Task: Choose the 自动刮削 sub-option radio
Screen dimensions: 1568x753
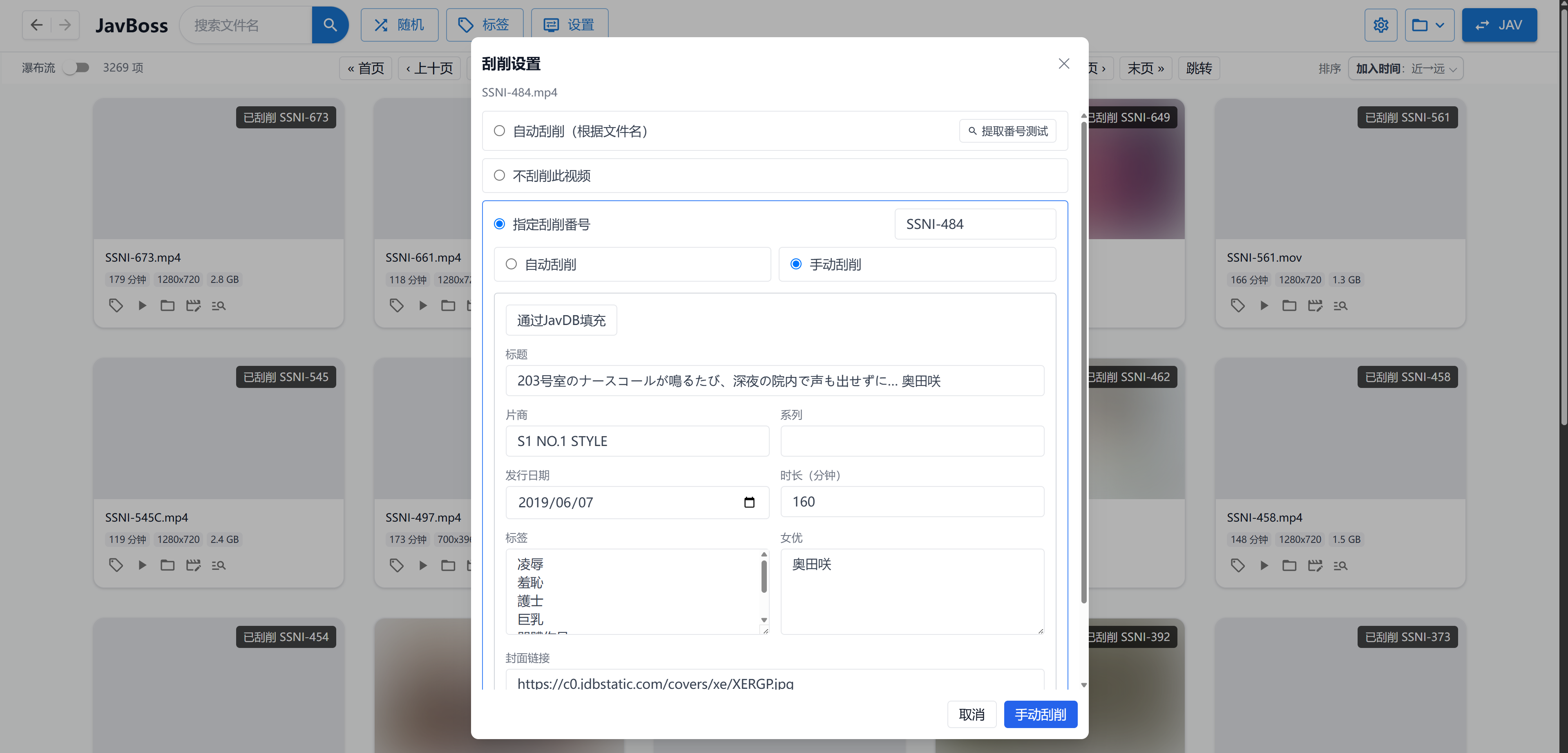Action: pos(511,264)
